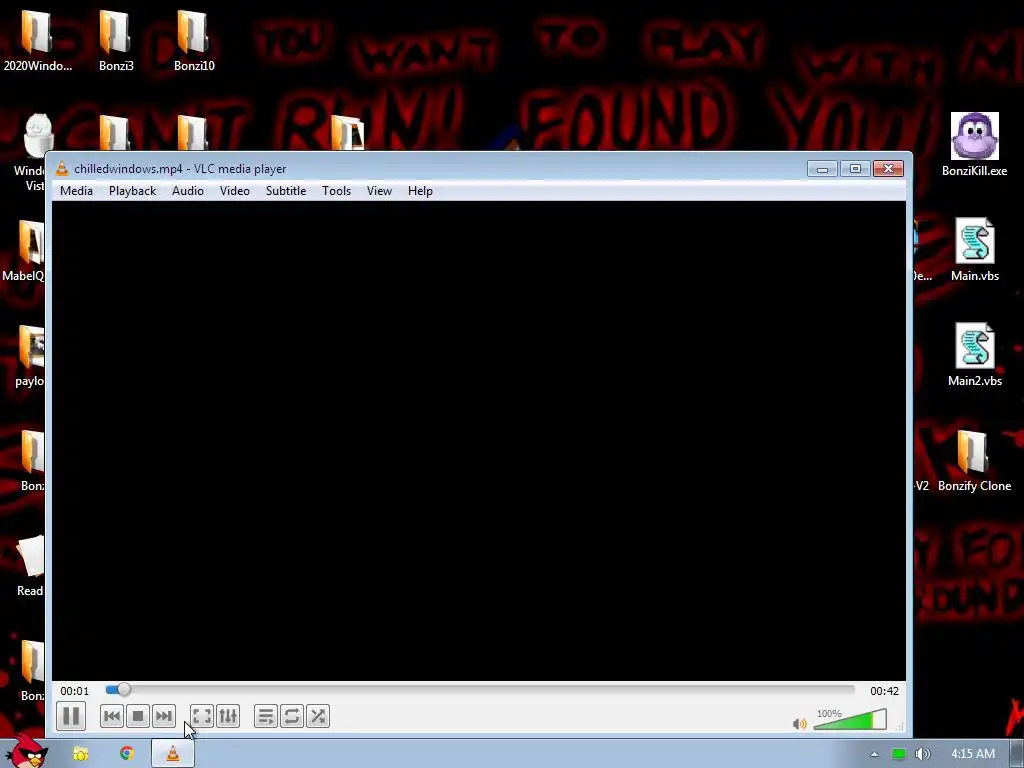This screenshot has height=768, width=1024.
Task: Pause the video playback in VLC
Action: click(71, 716)
